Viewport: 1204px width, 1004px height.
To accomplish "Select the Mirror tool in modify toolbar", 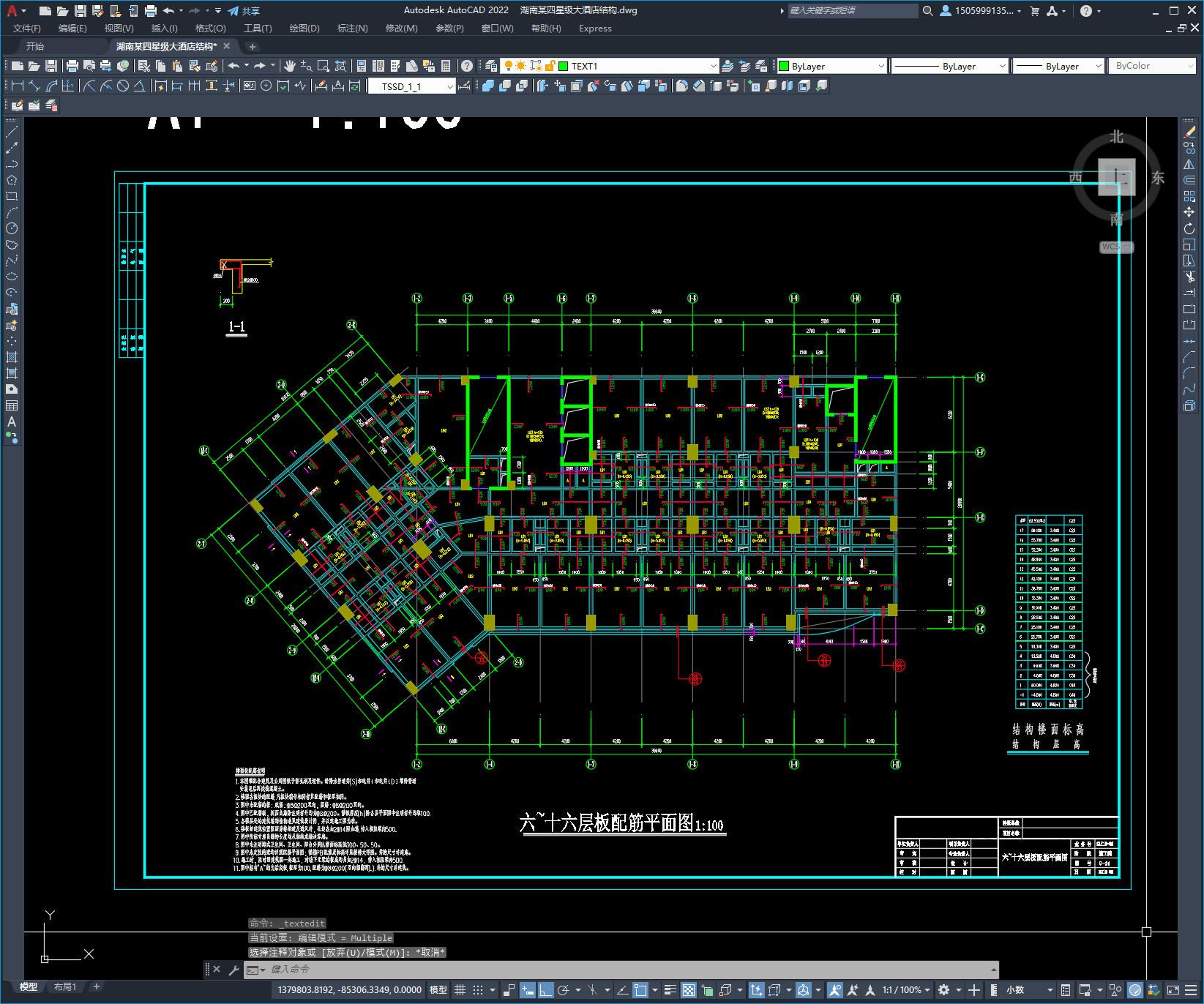I will [1189, 164].
